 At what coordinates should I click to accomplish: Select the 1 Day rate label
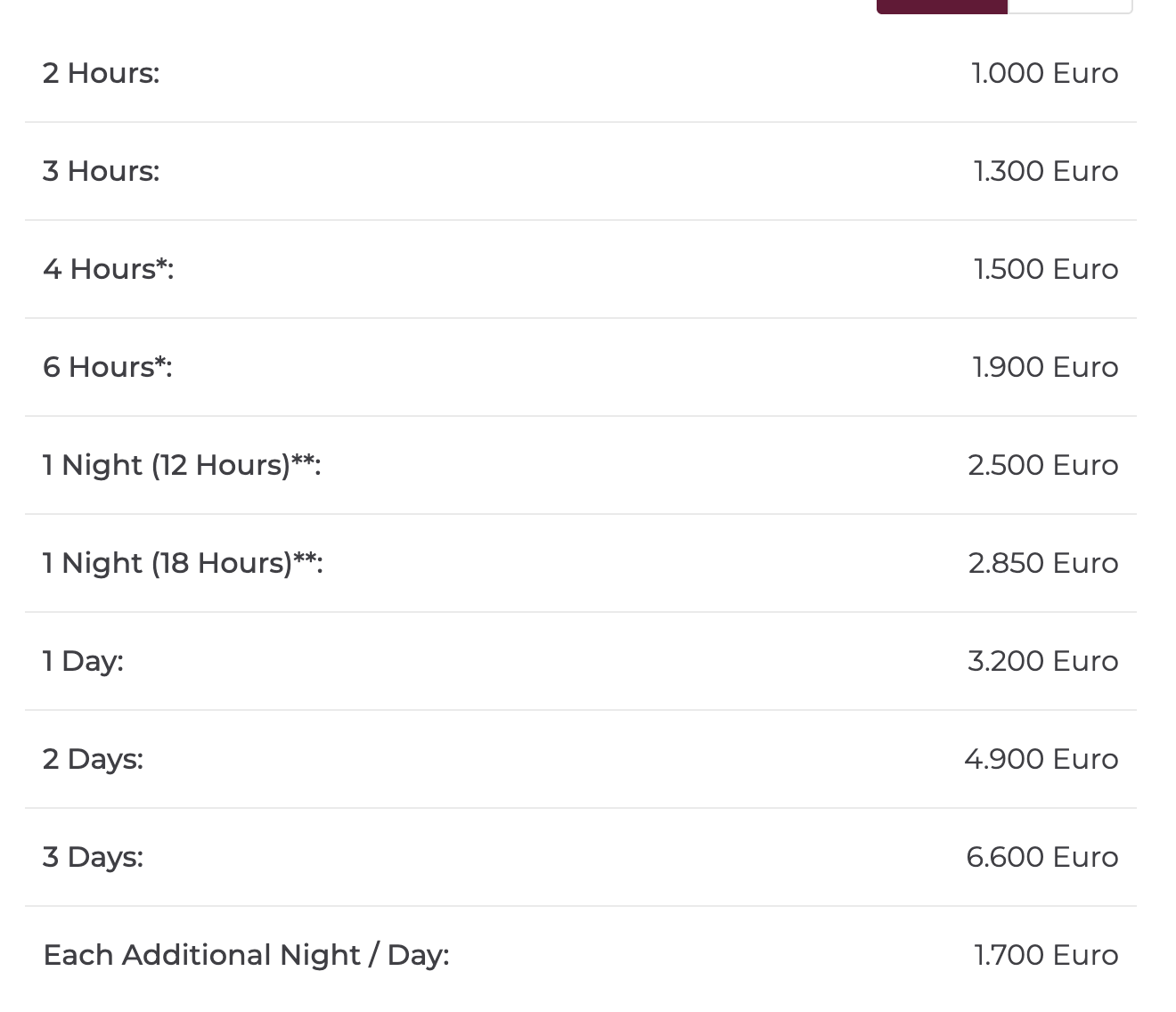(x=83, y=661)
